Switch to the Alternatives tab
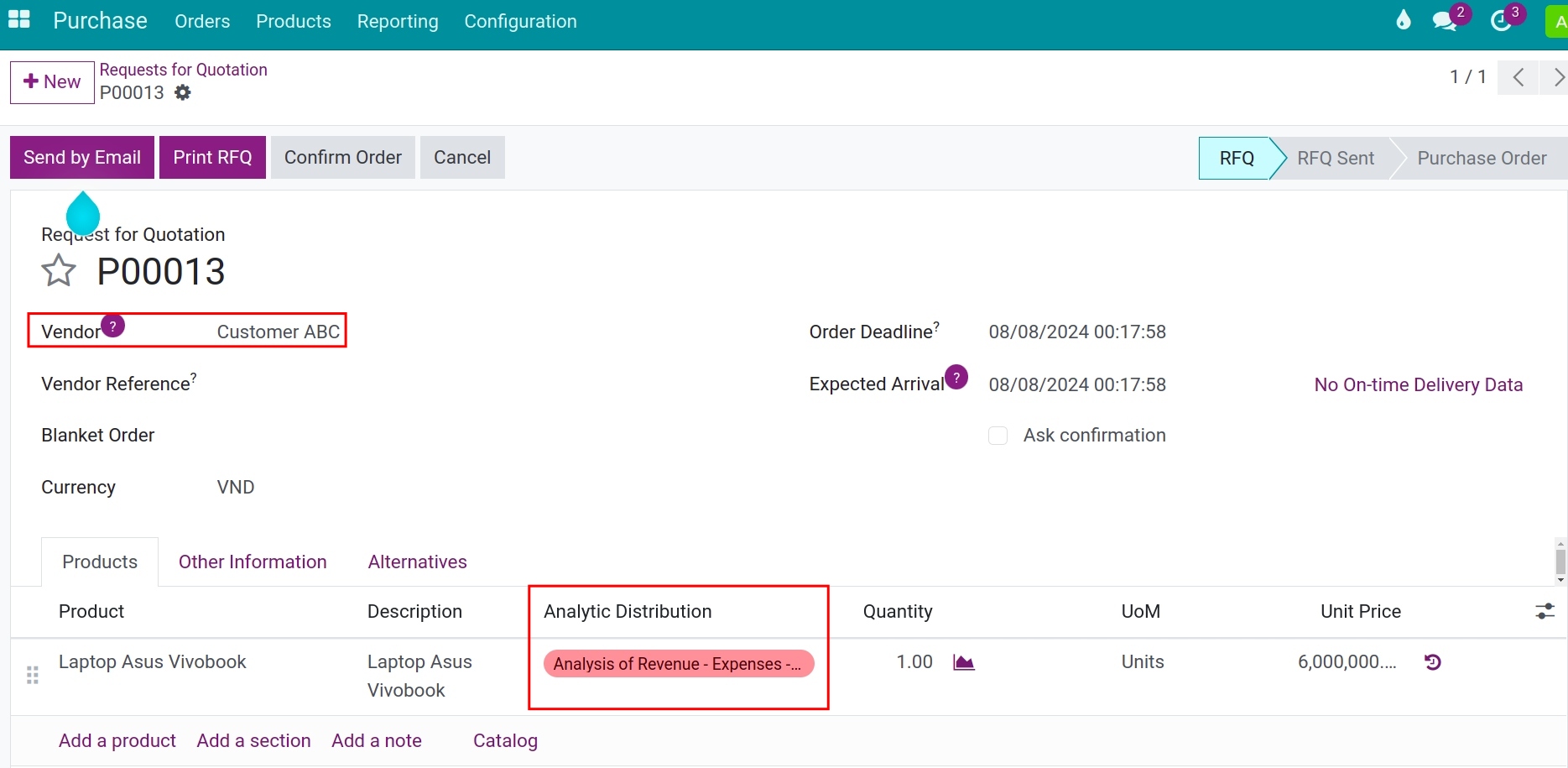Image resolution: width=1568 pixels, height=768 pixels. [418, 562]
